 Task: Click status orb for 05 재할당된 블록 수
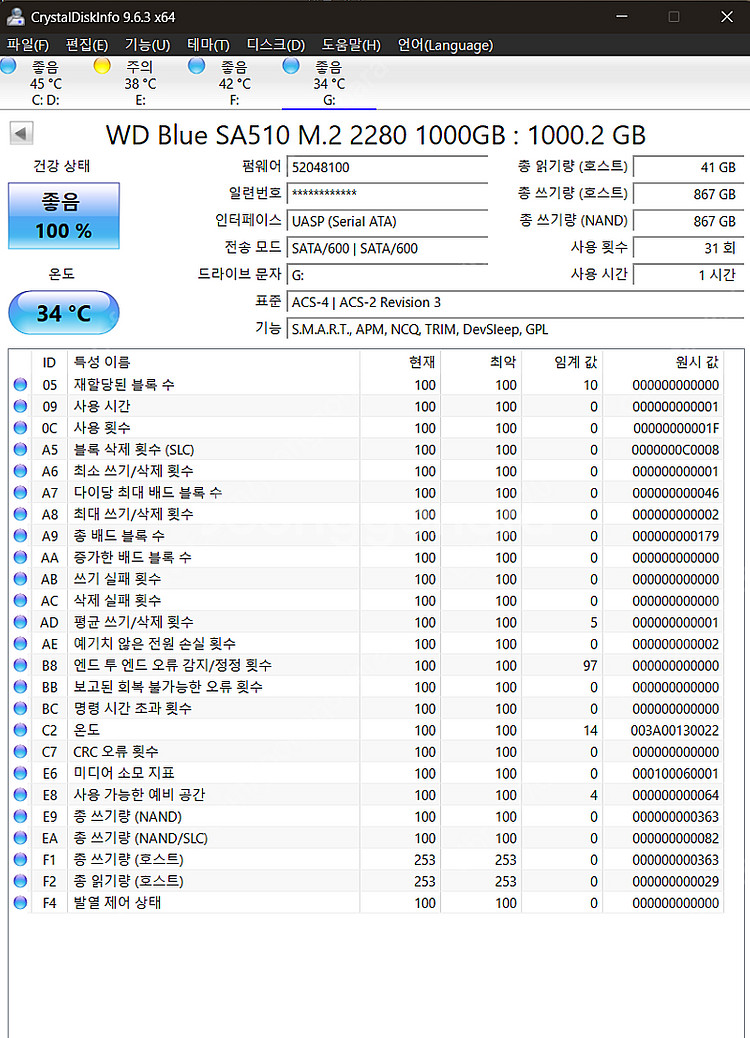tap(21, 384)
